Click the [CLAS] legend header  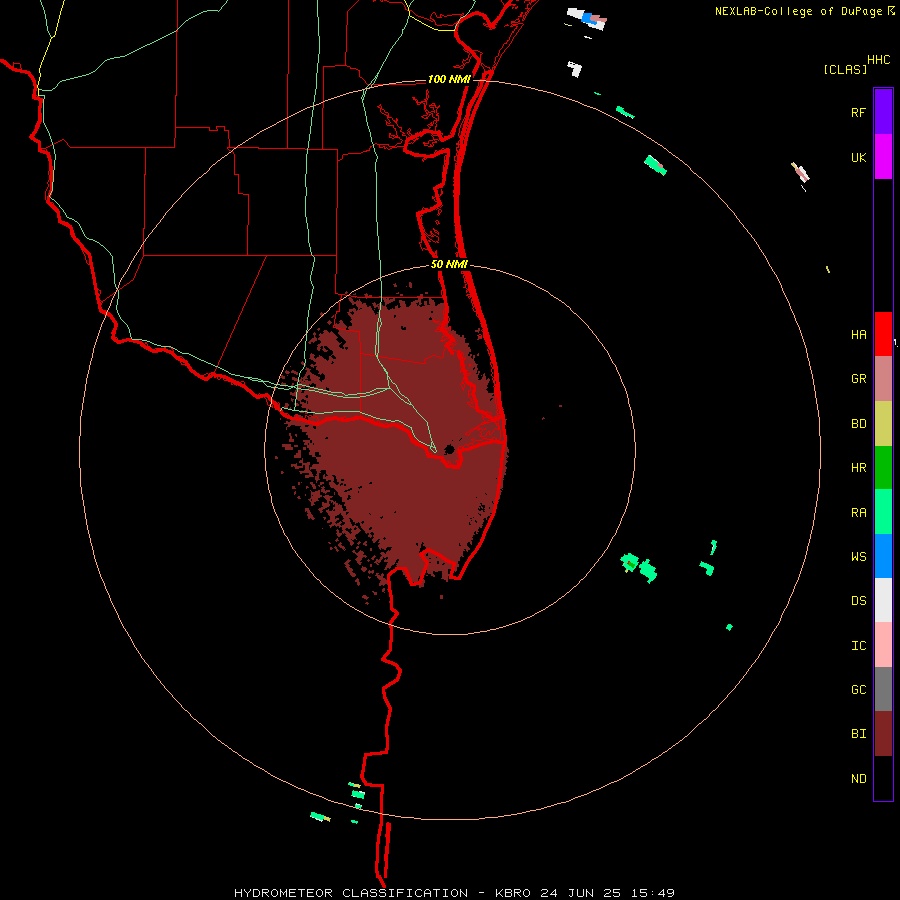pyautogui.click(x=845, y=69)
